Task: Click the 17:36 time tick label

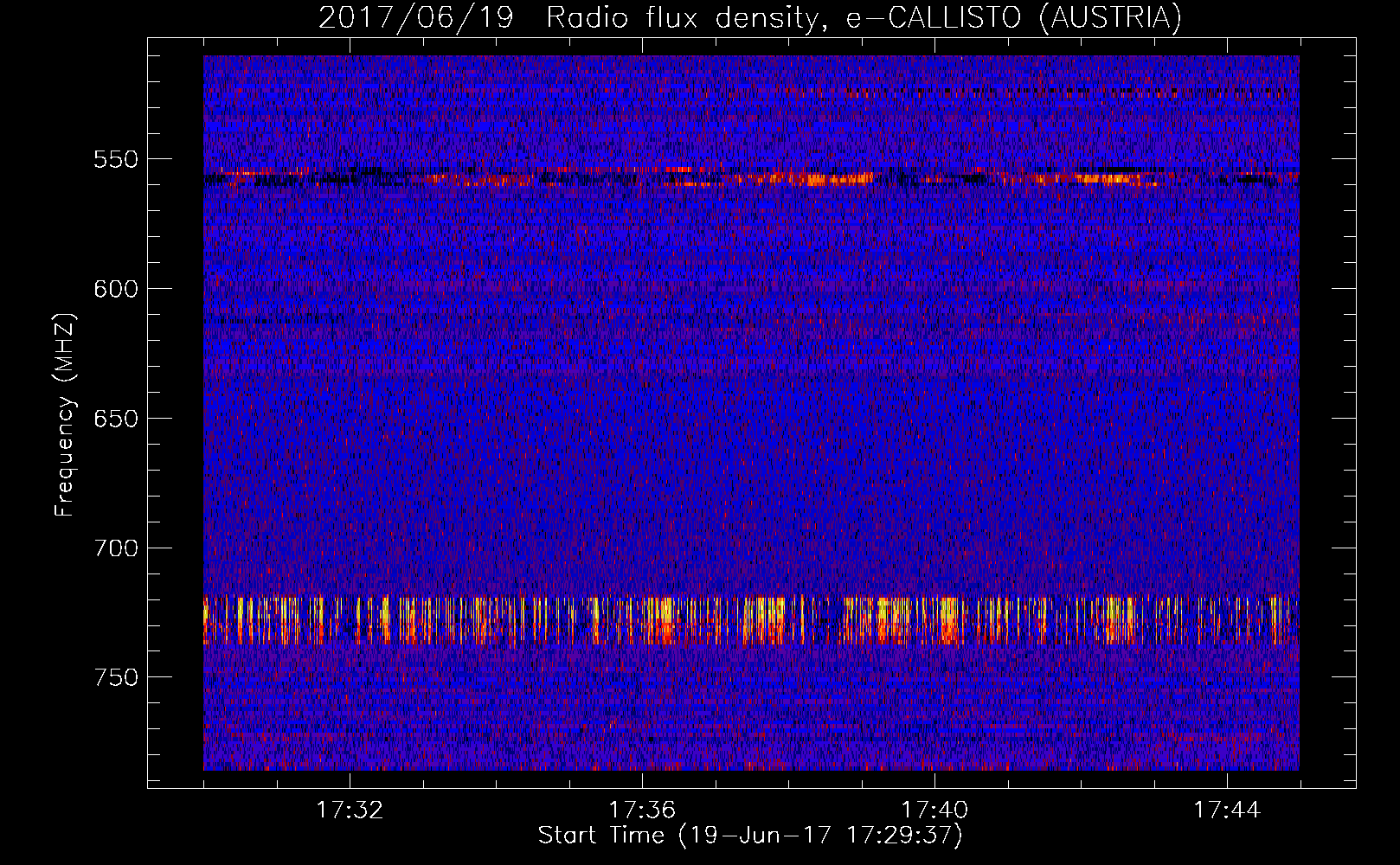Action: click(x=642, y=811)
